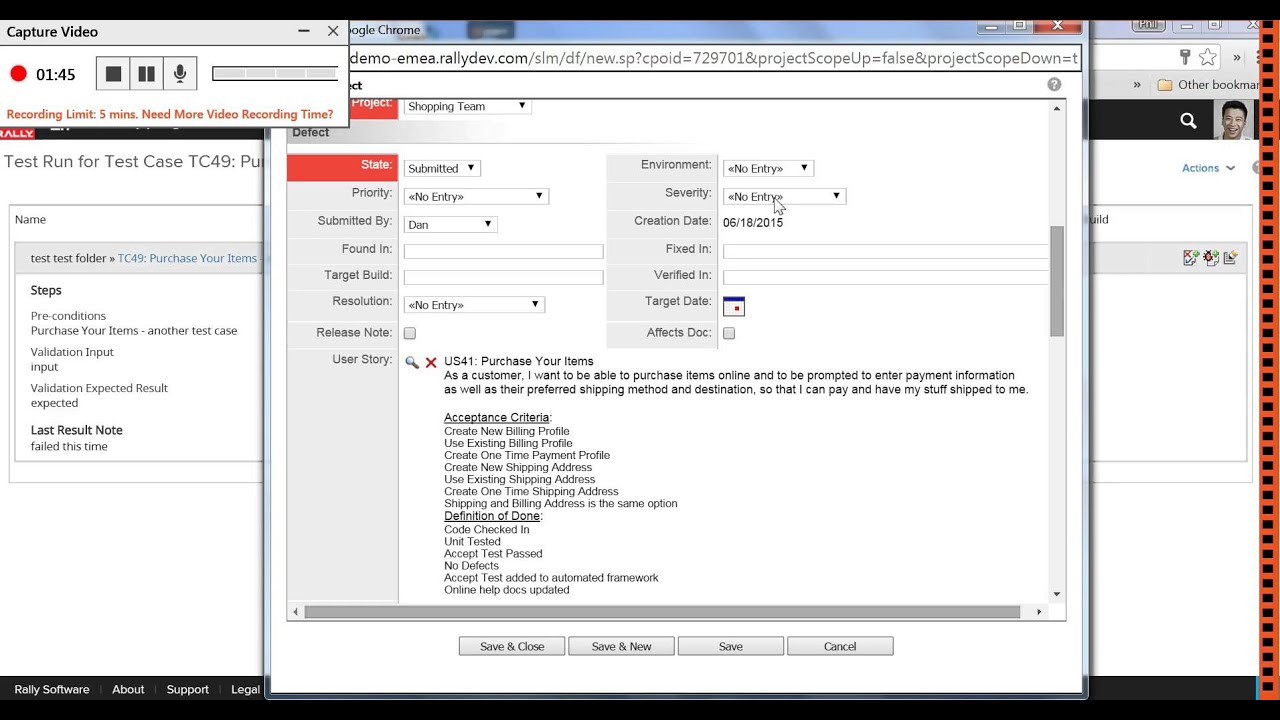Click the Last Result Note heading

pos(77,430)
